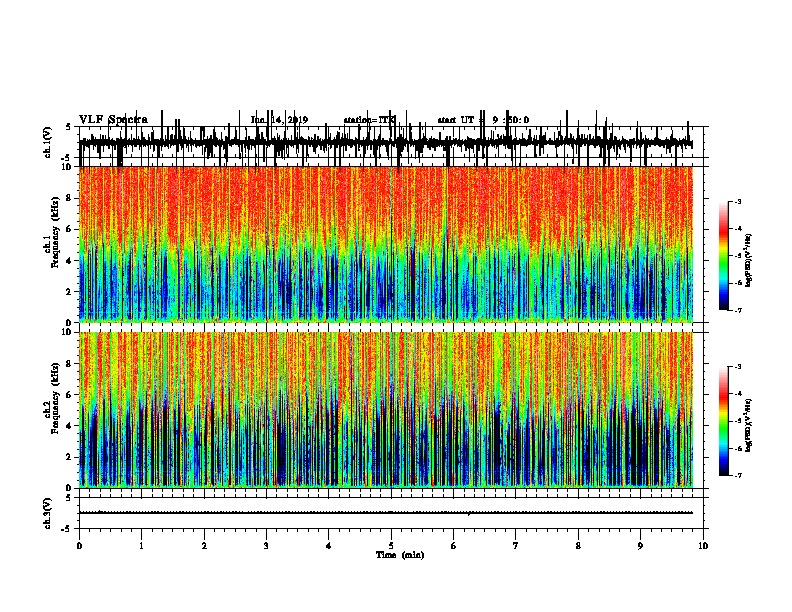Click the '3' minute tick label
The image size is (792, 612).
click(x=266, y=546)
